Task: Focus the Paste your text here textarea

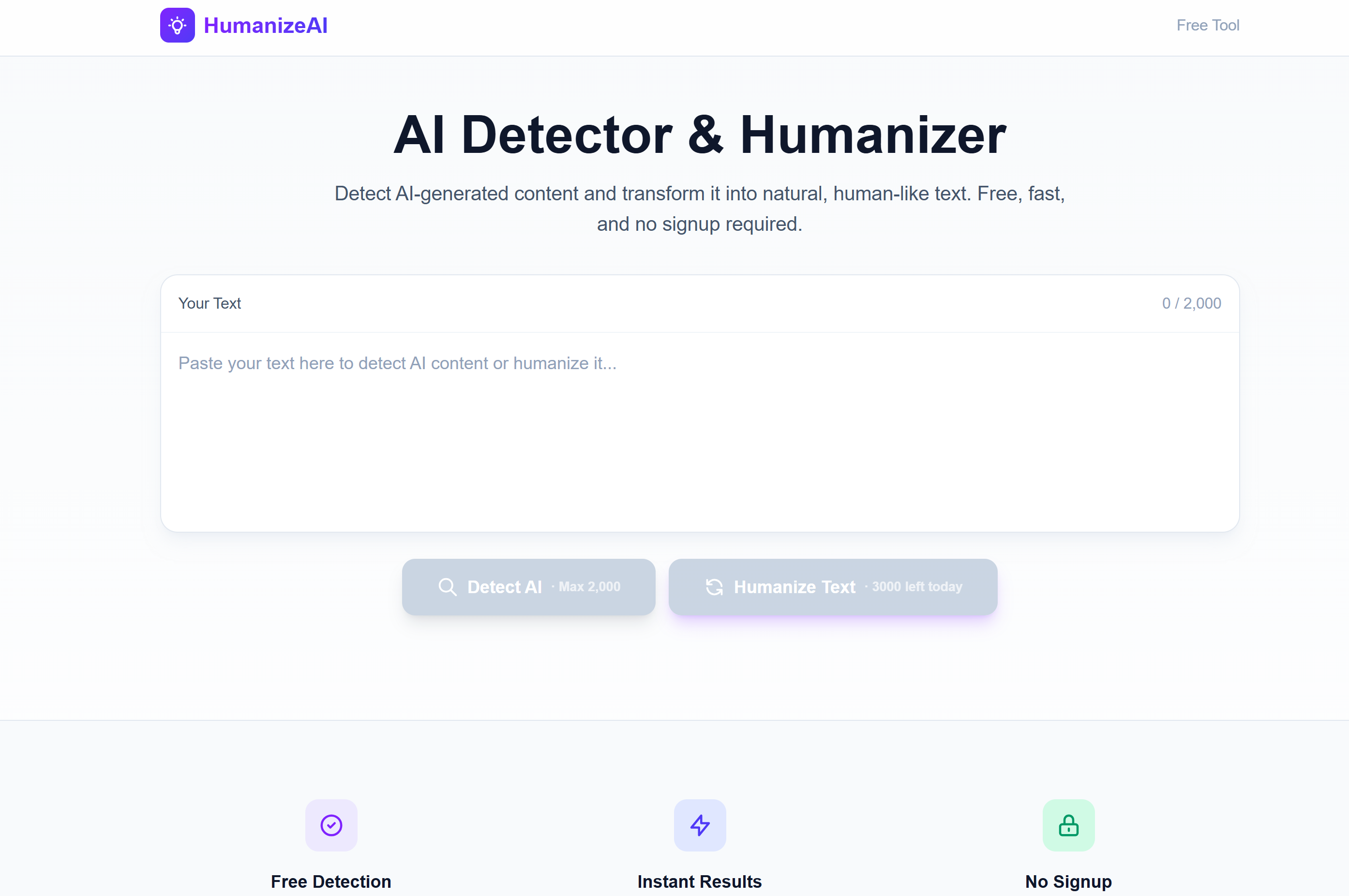Action: (699, 432)
